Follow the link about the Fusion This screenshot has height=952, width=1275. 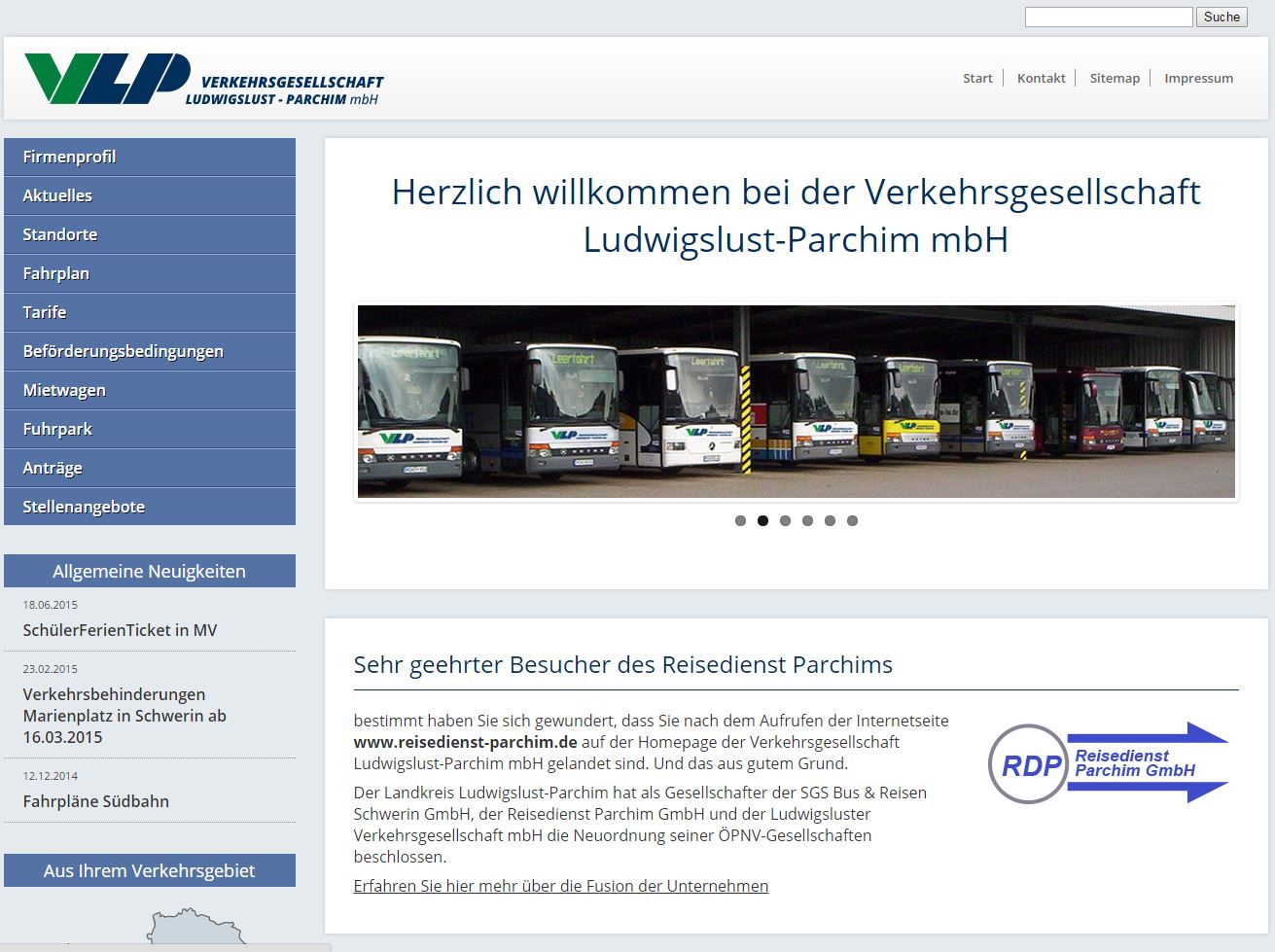tap(560, 886)
